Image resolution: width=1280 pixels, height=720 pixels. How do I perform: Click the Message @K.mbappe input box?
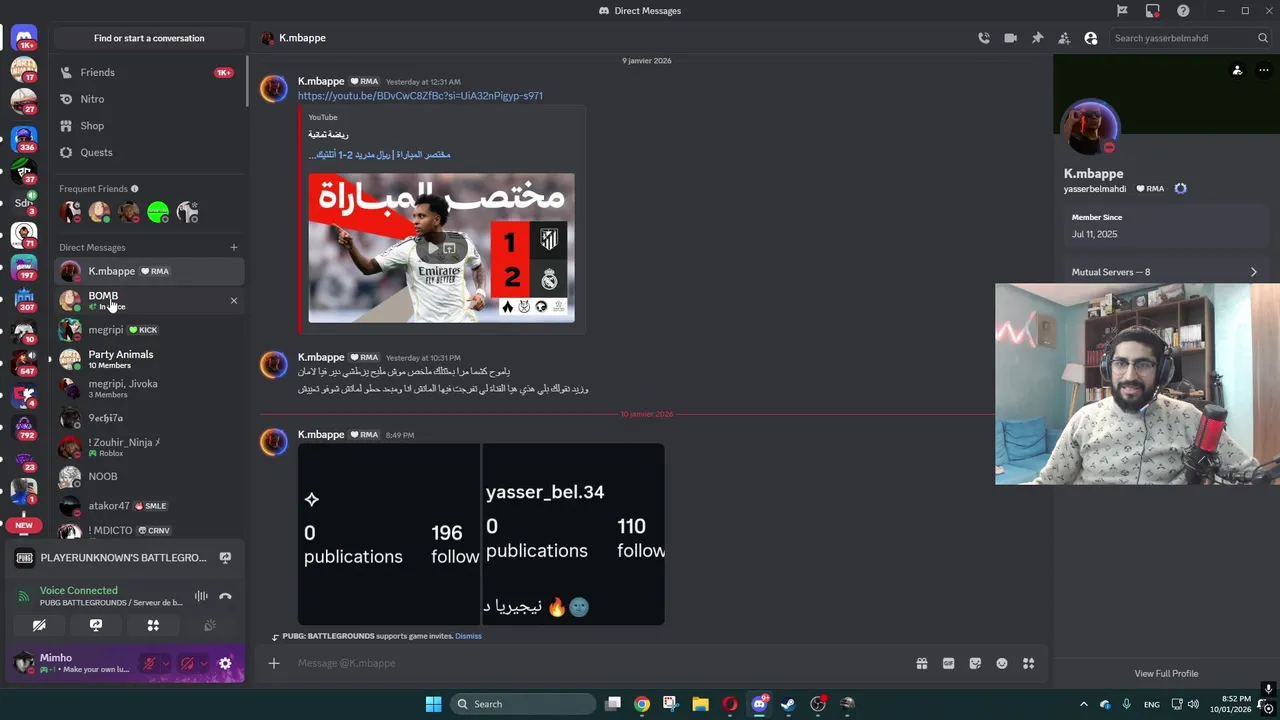(x=600, y=663)
